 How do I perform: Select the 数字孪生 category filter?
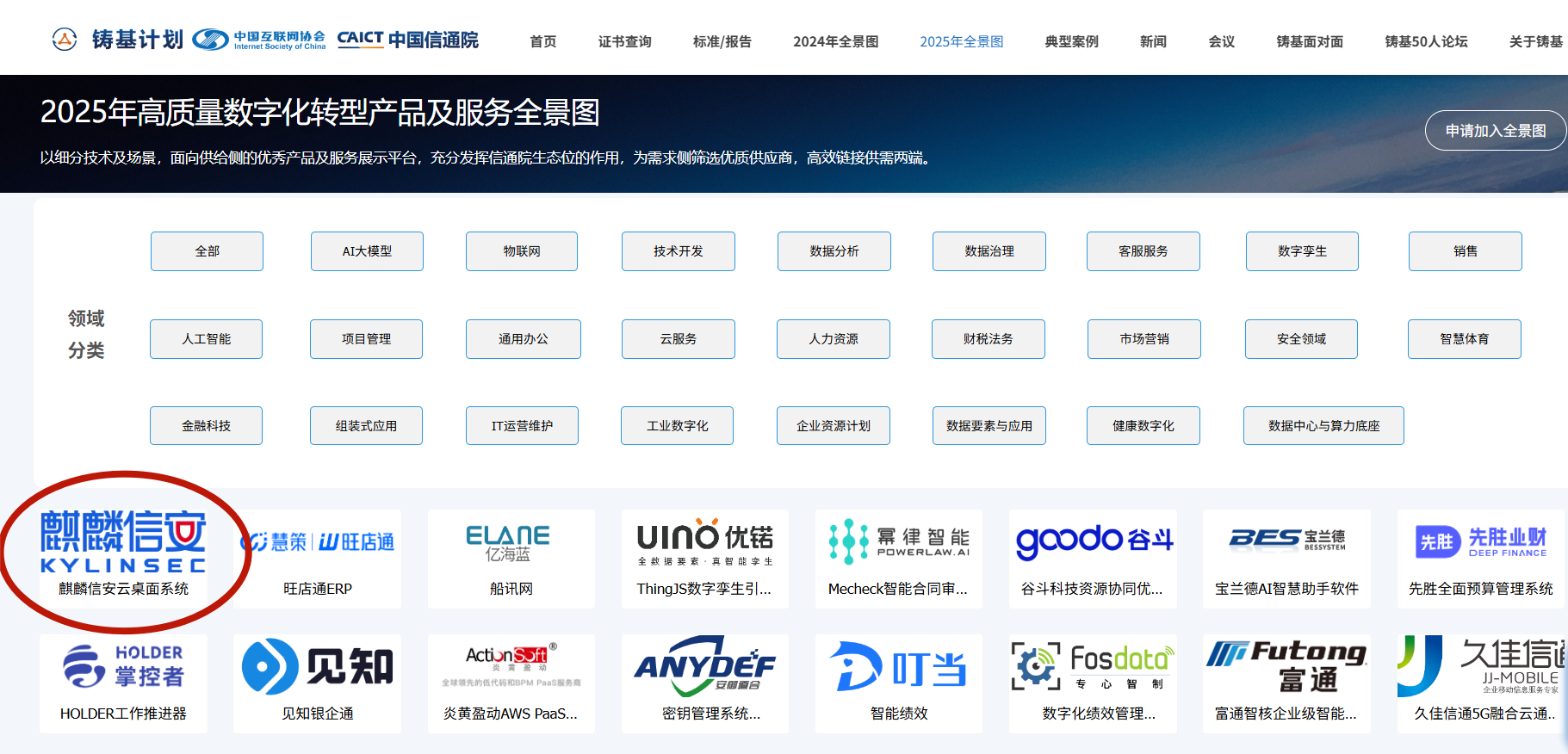(1301, 251)
